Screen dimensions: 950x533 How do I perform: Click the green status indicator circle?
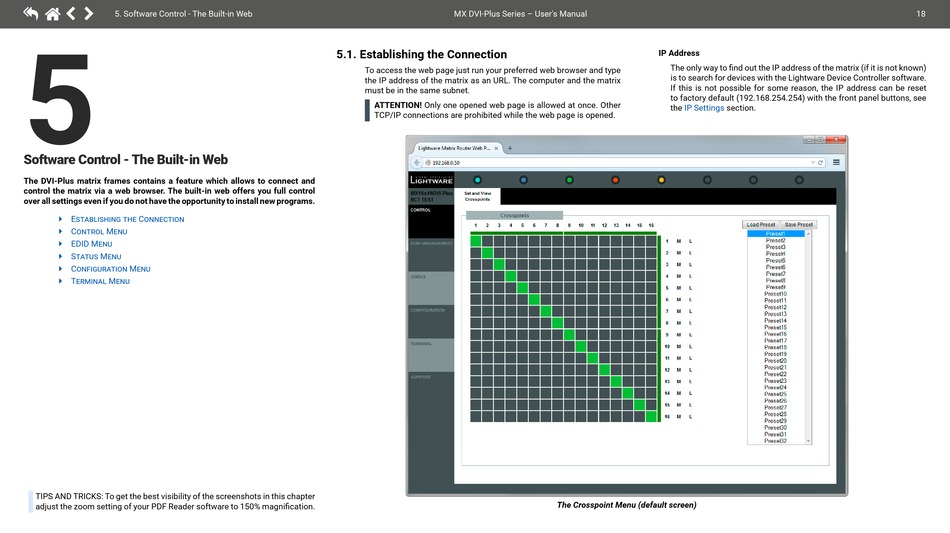(570, 180)
